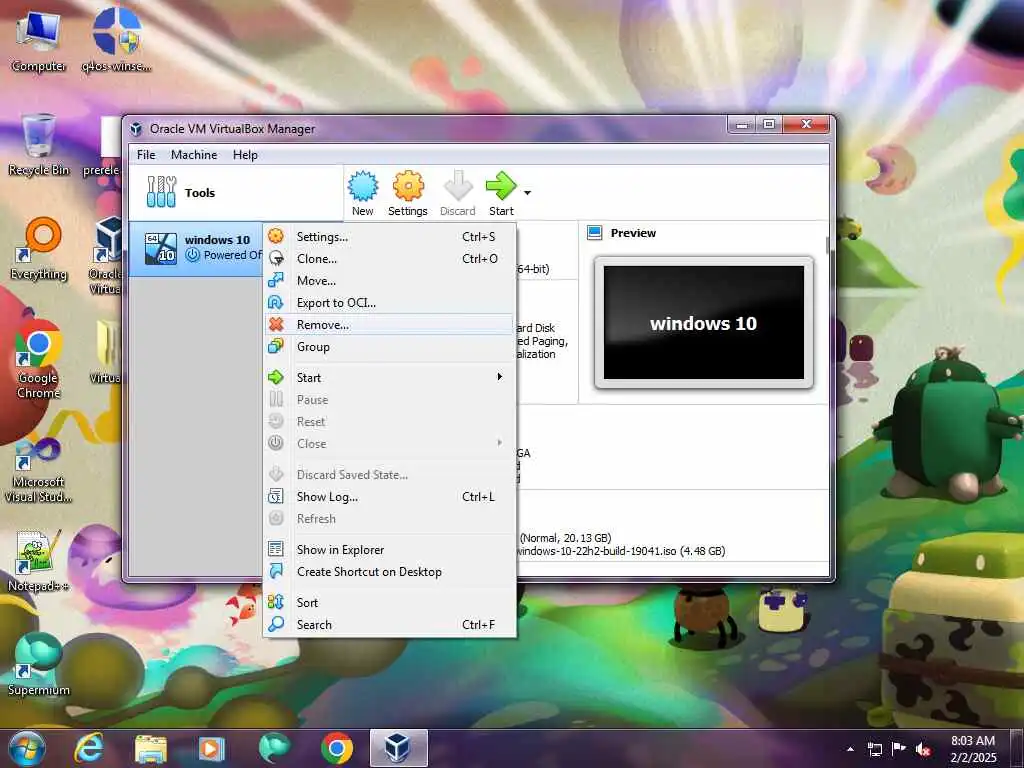The width and height of the screenshot is (1024, 768).
Task: Open the Notepad++ desktop shortcut
Action: [39, 561]
